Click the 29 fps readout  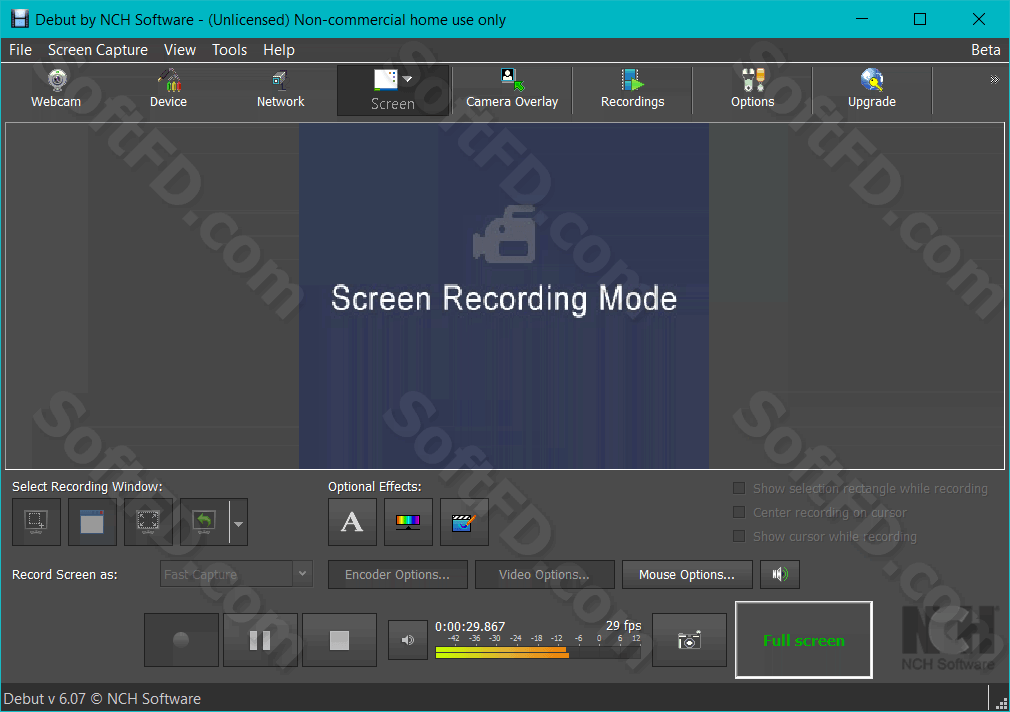(624, 626)
